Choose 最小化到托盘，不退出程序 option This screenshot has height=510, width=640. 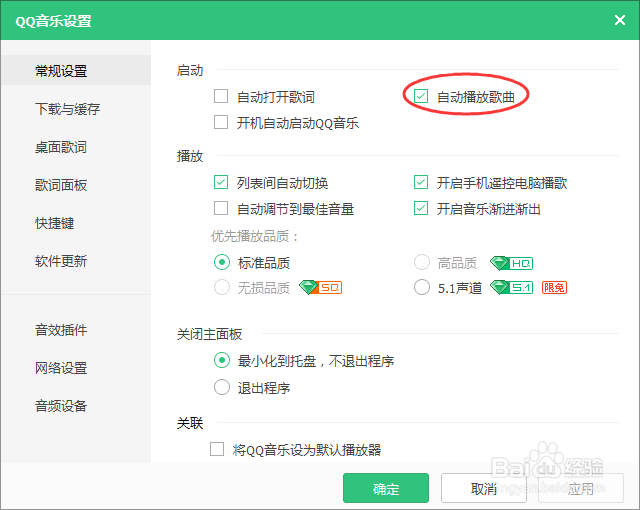point(222,360)
